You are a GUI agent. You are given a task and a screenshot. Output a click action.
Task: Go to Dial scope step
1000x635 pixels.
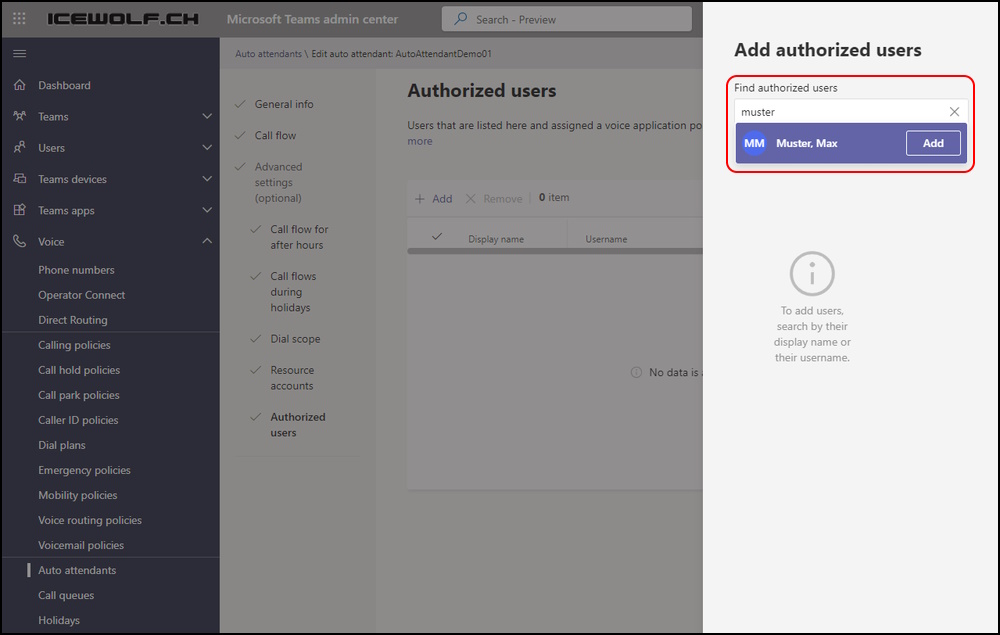pyautogui.click(x=295, y=339)
